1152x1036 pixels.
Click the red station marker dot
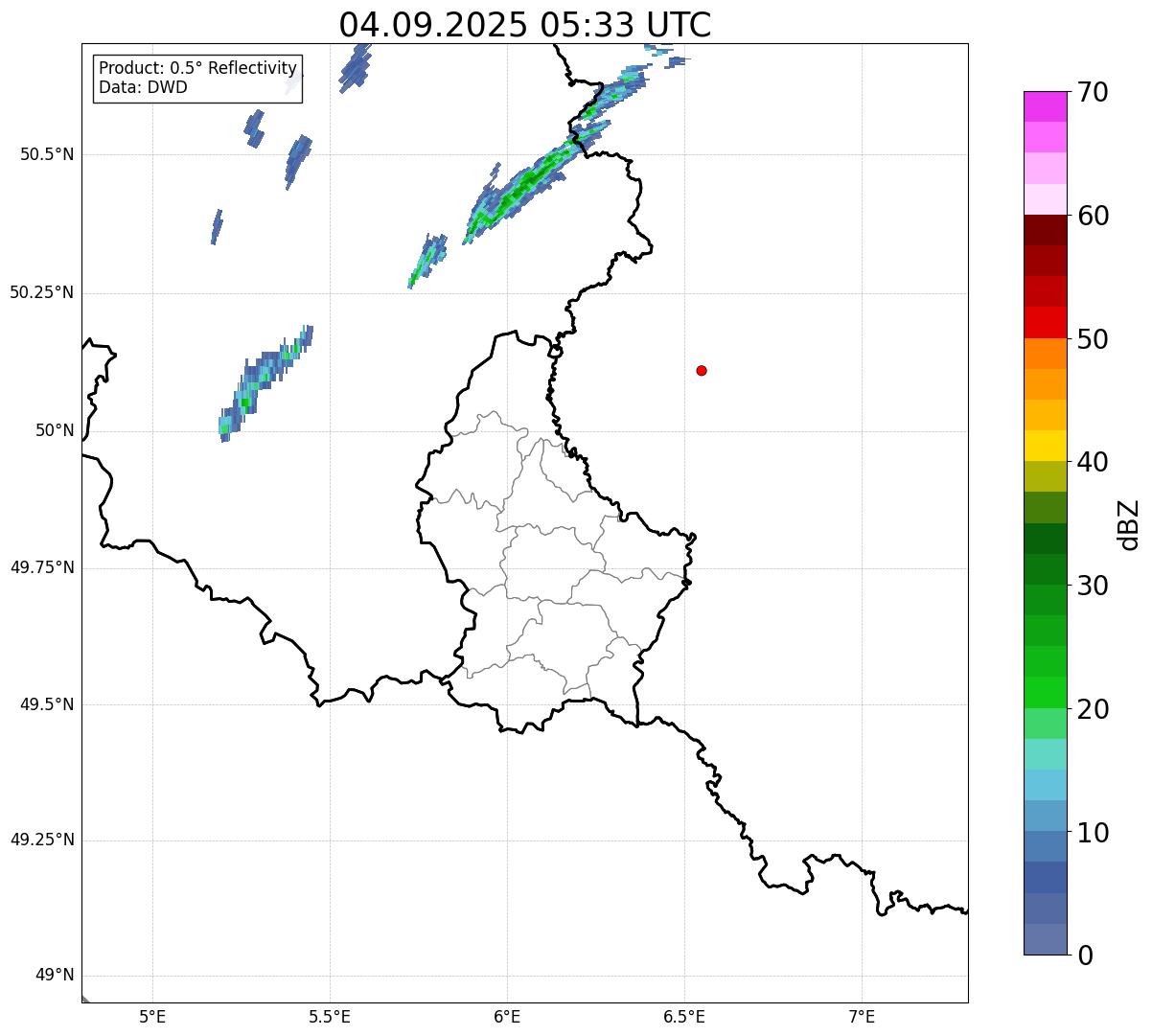point(702,371)
